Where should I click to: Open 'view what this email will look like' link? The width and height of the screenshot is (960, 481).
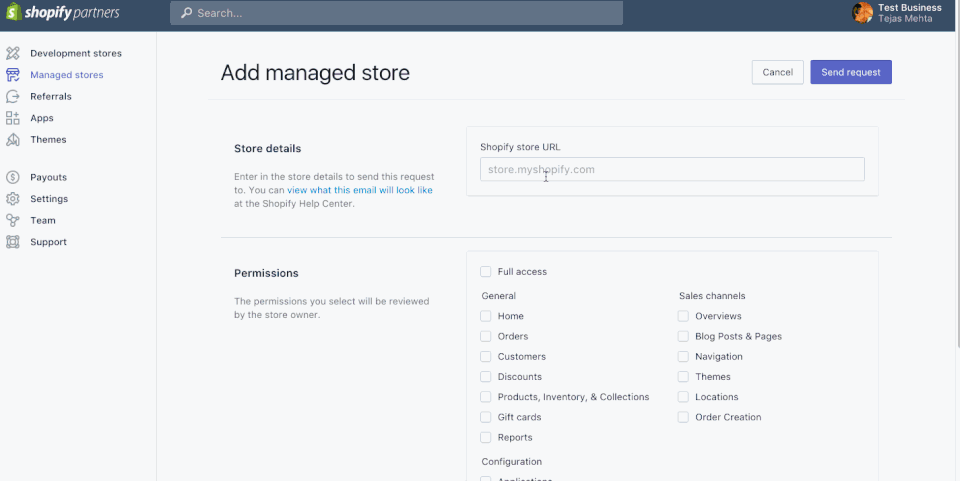[x=360, y=190]
